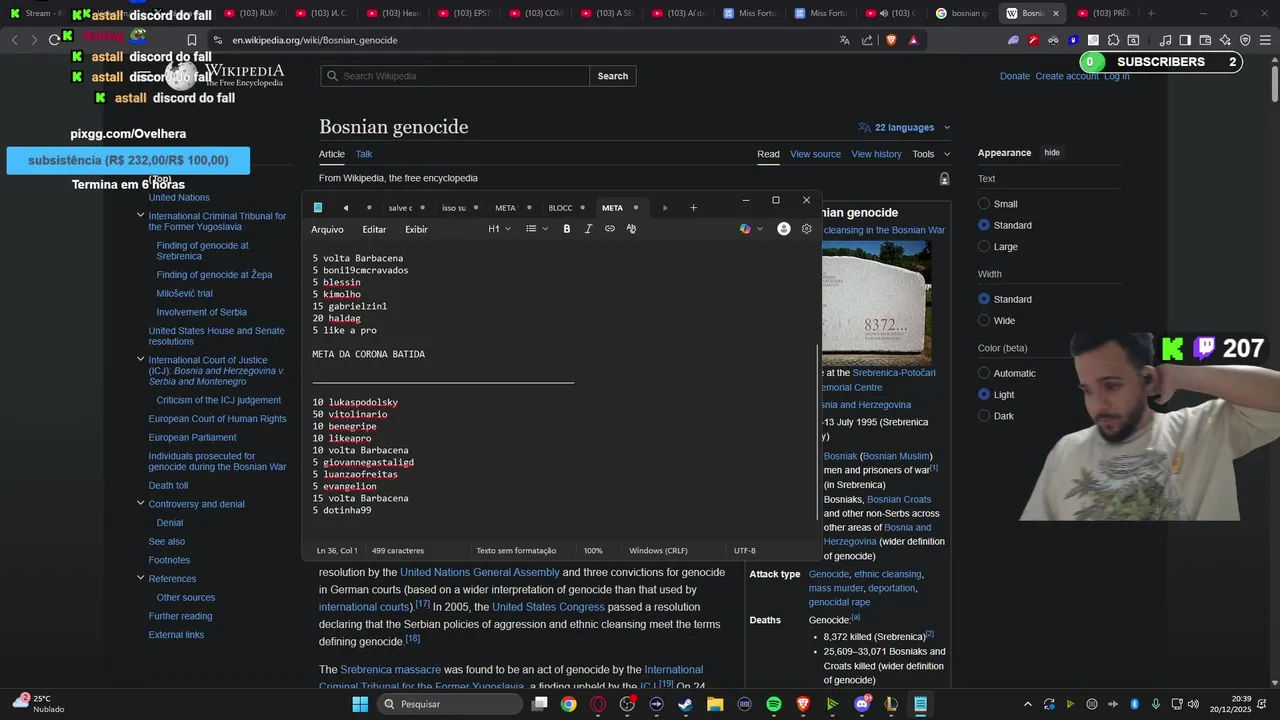Close the Bosnian genocide browser tab
The width and height of the screenshot is (1280, 720).
pyautogui.click(x=1055, y=13)
